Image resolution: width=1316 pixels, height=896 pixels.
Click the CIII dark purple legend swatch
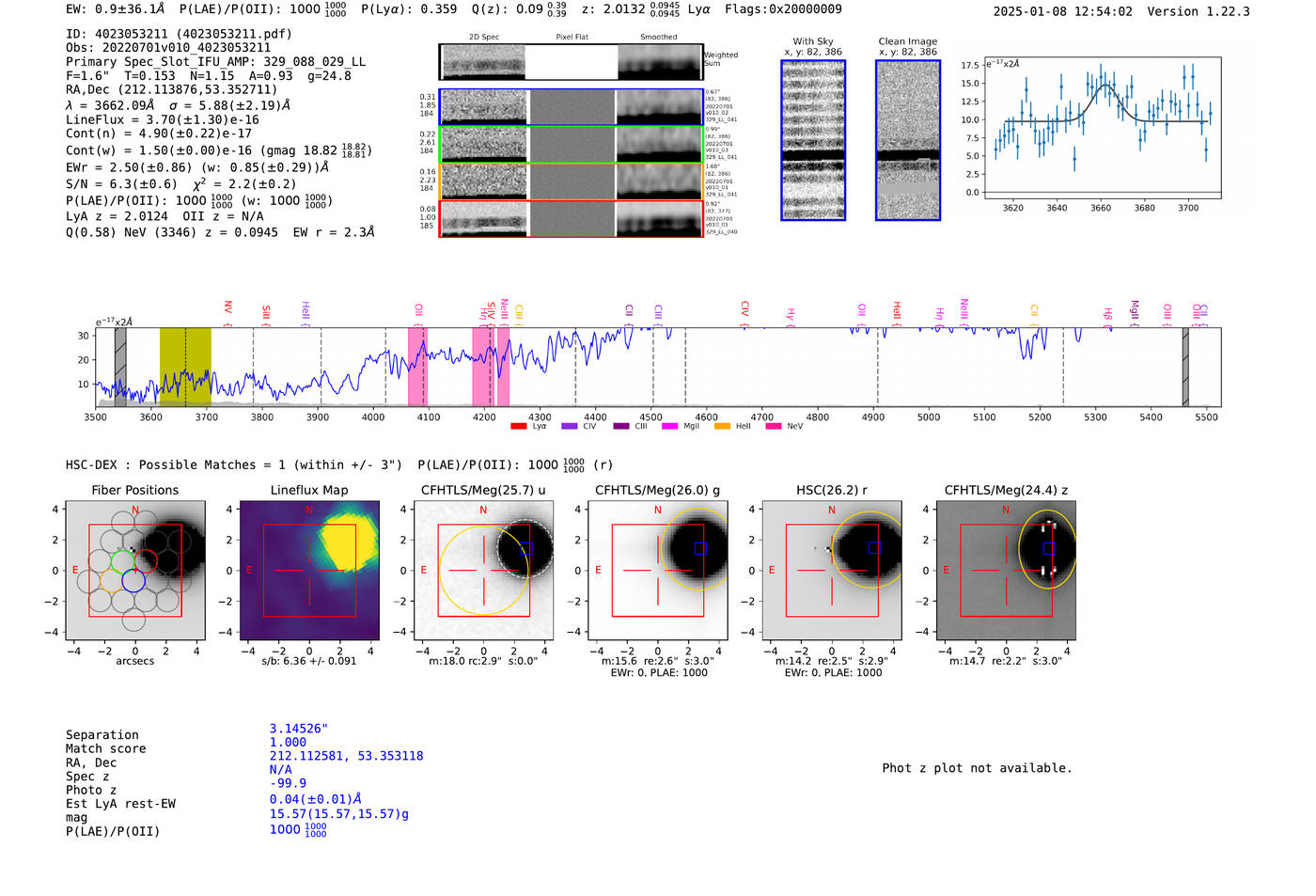coord(620,427)
